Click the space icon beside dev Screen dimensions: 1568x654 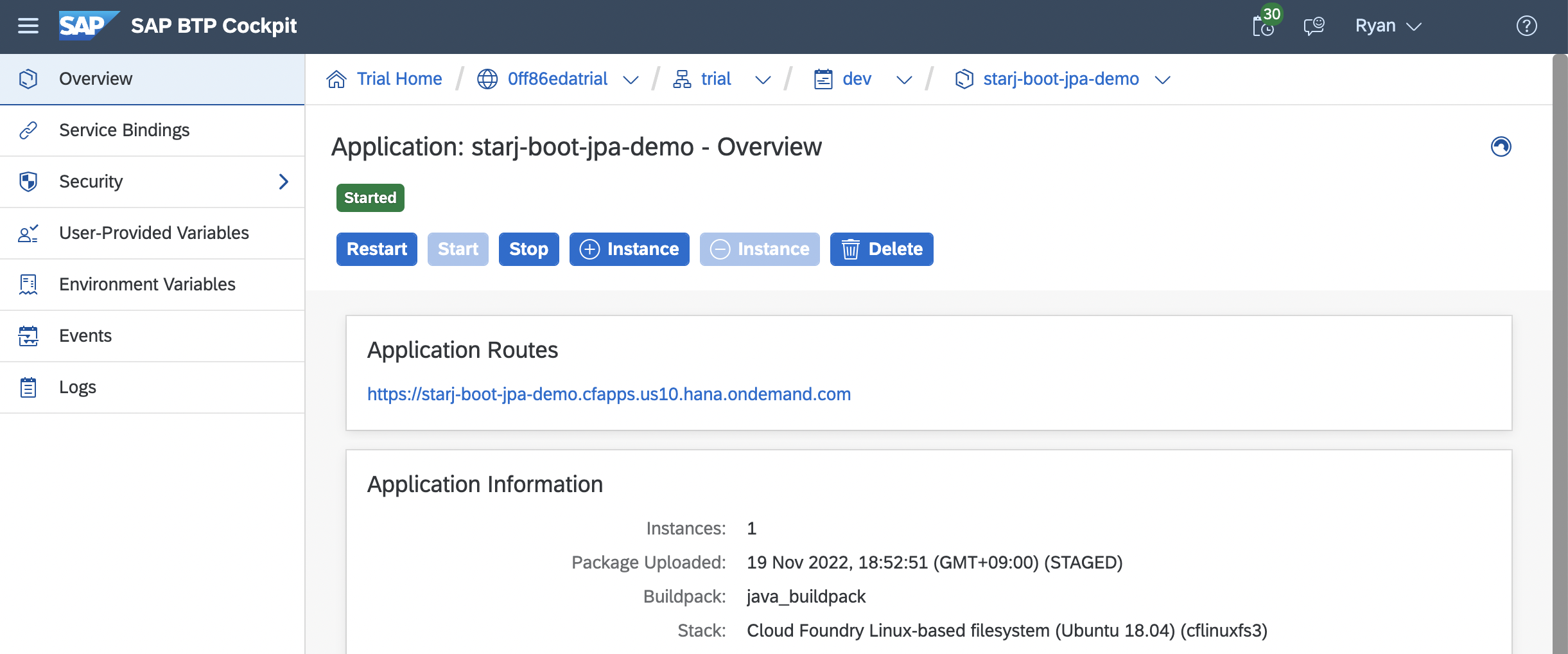(823, 79)
